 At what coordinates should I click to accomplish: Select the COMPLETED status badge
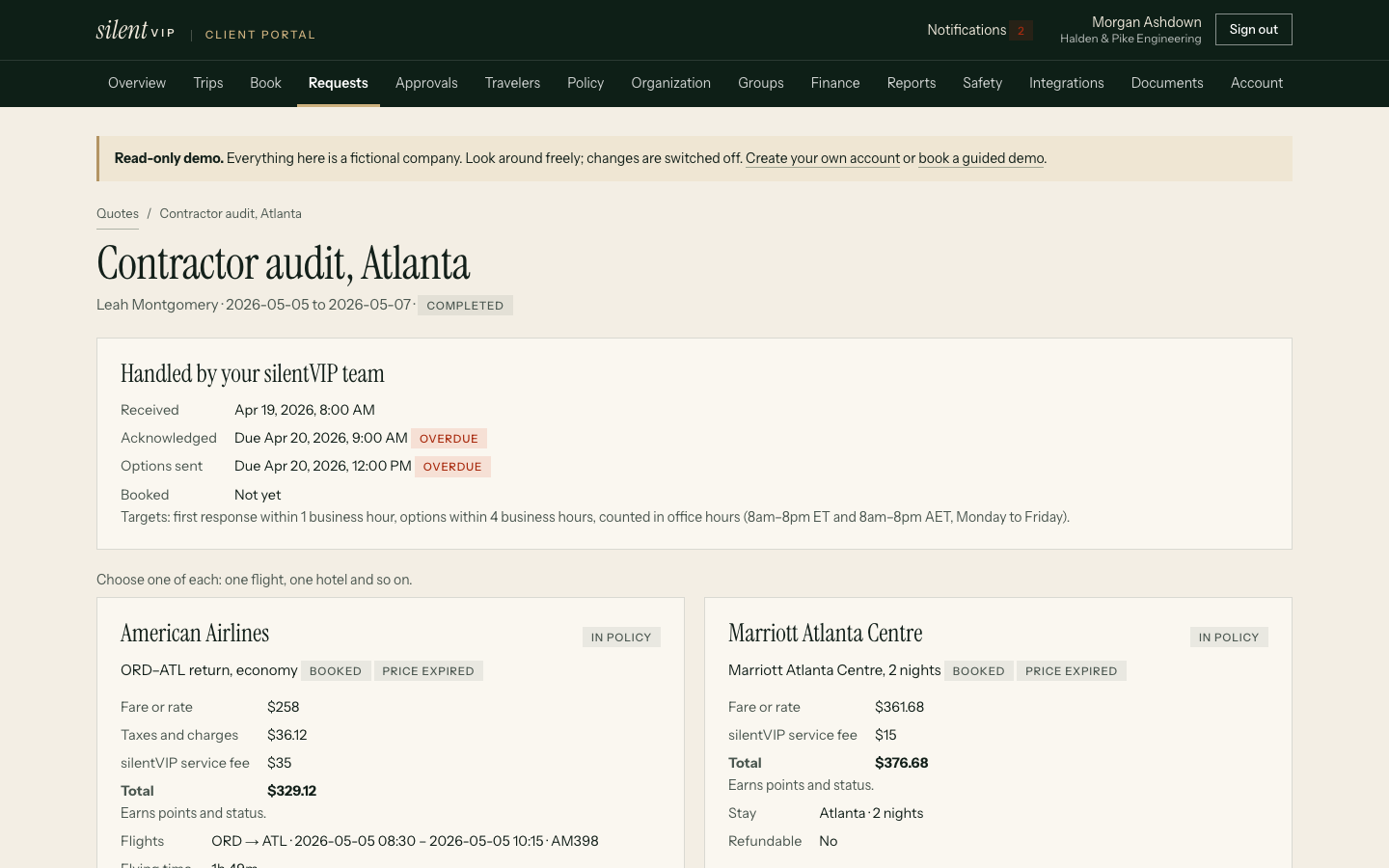coord(465,306)
